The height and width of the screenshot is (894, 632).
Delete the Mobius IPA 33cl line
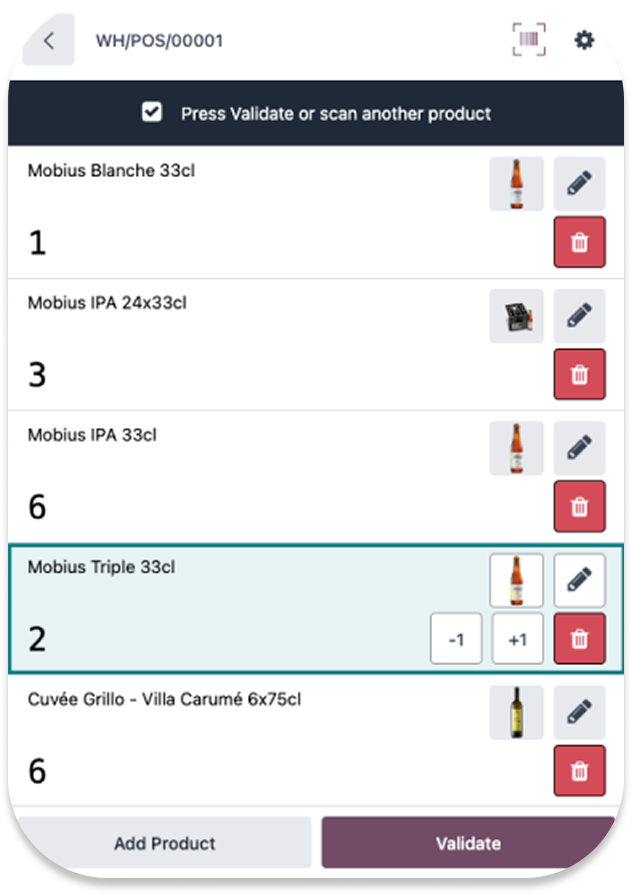(x=579, y=506)
